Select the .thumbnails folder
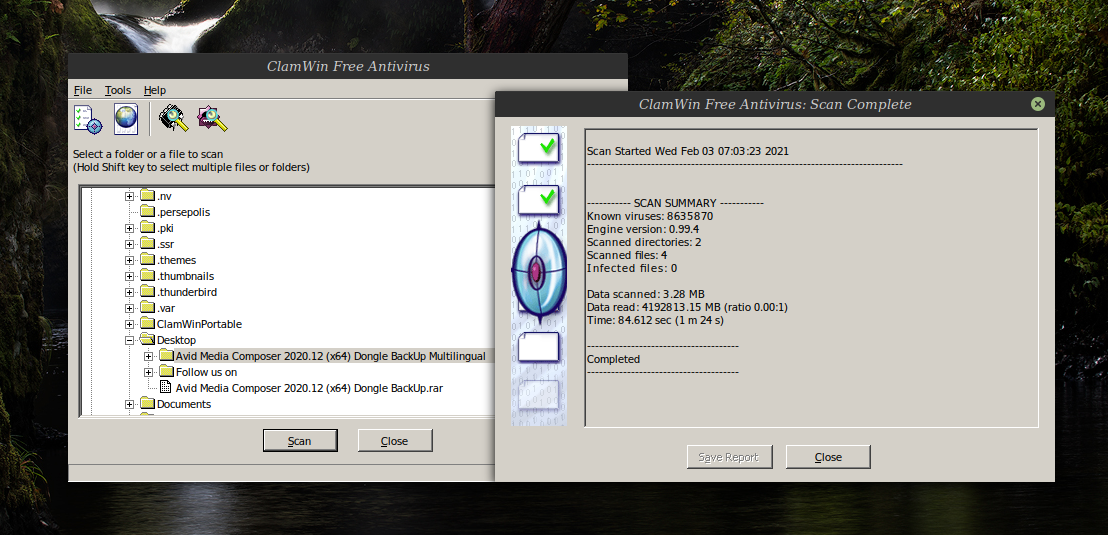1108x535 pixels. tap(185, 276)
